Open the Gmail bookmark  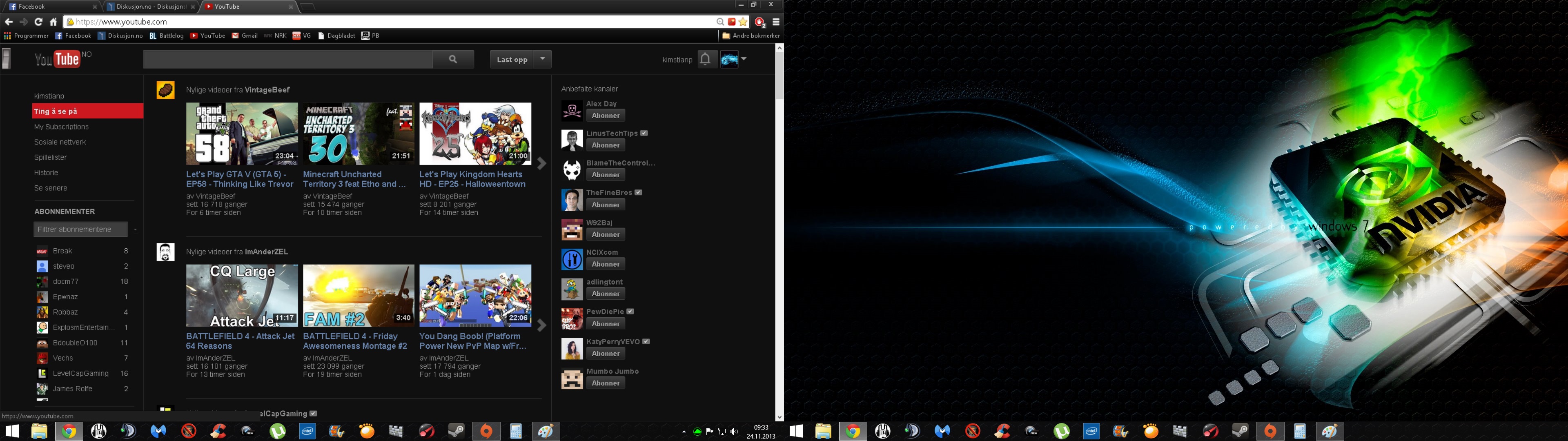(245, 36)
